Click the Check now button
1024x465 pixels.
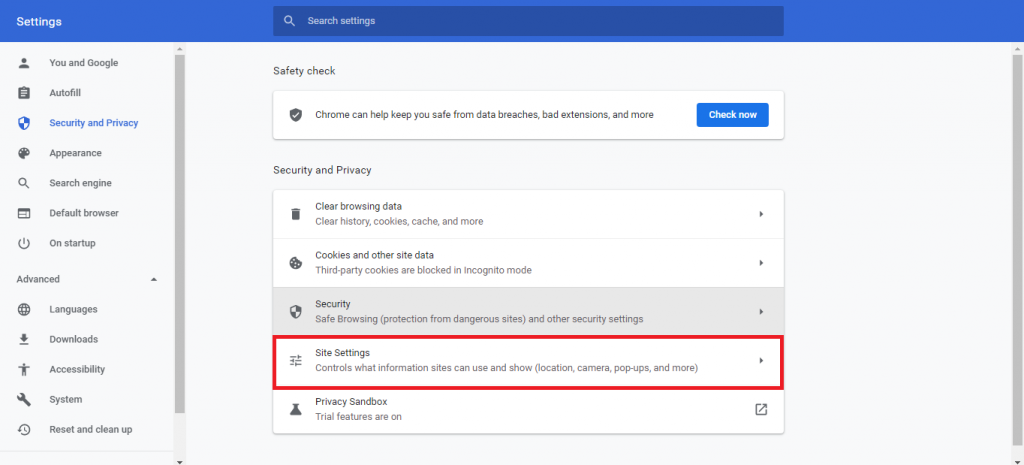(x=732, y=115)
